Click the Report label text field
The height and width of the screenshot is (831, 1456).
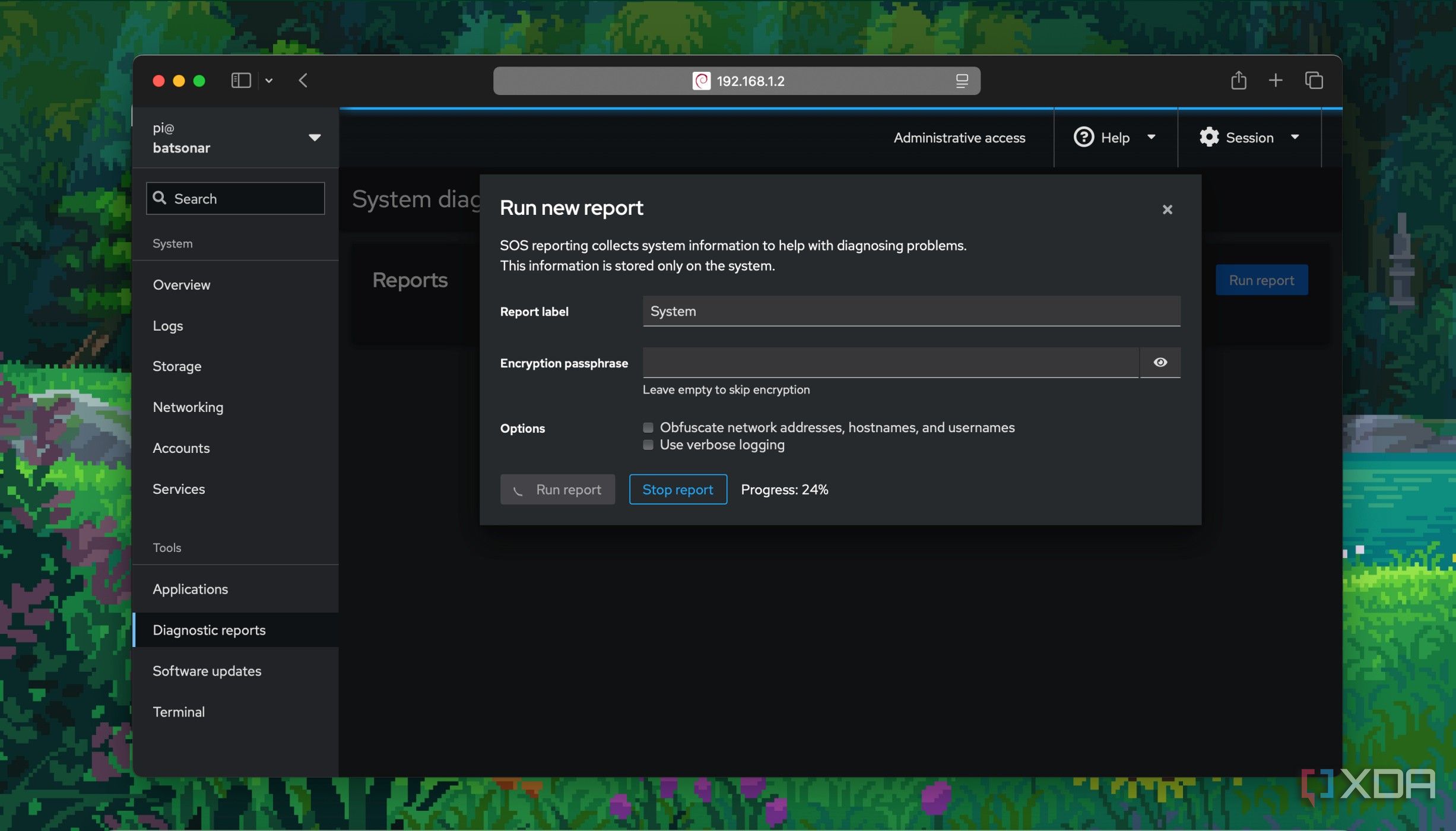[911, 311]
